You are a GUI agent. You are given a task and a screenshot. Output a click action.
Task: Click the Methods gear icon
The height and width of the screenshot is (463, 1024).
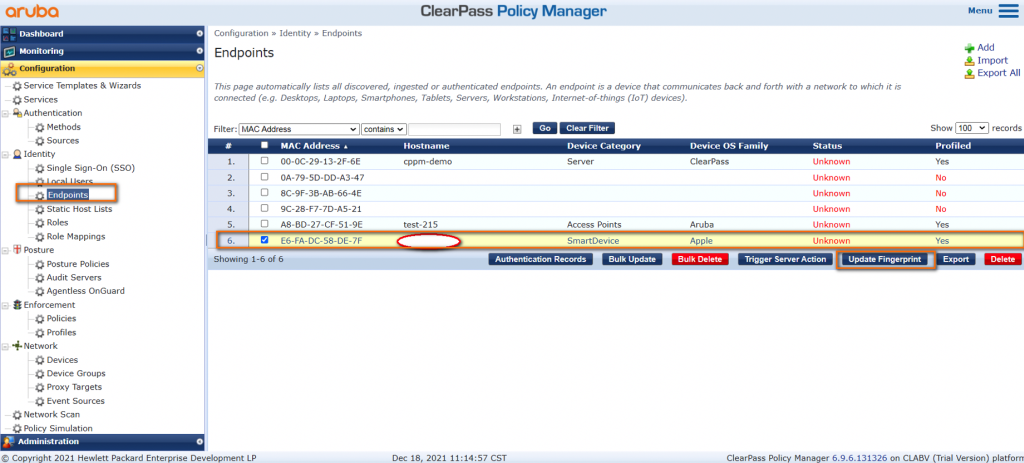click(x=40, y=127)
